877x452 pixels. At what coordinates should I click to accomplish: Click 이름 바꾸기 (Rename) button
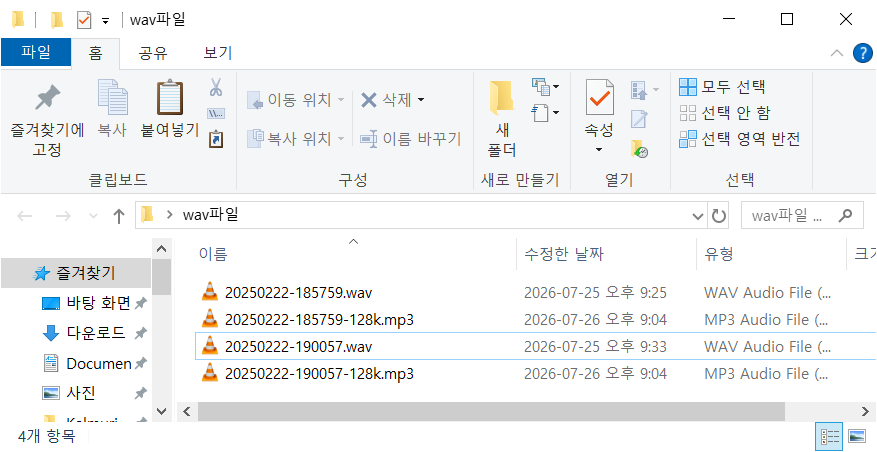point(410,138)
